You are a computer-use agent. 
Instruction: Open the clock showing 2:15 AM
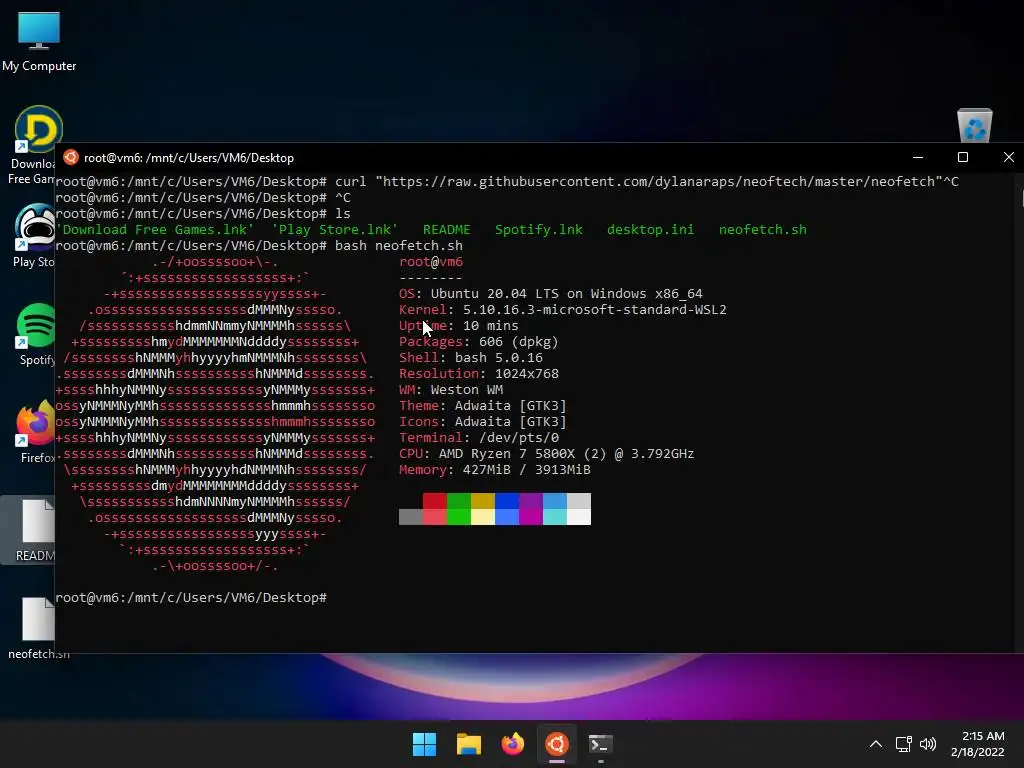click(978, 744)
